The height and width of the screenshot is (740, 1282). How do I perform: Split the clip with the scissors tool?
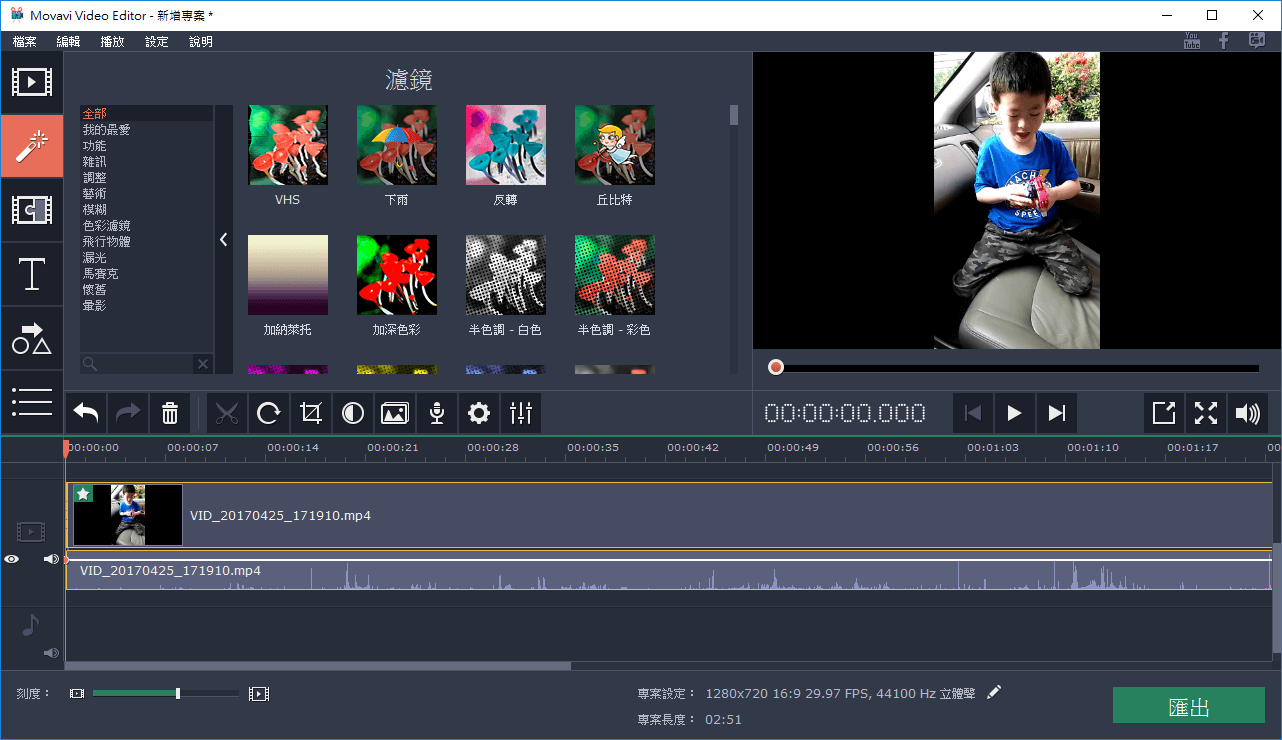click(x=227, y=412)
